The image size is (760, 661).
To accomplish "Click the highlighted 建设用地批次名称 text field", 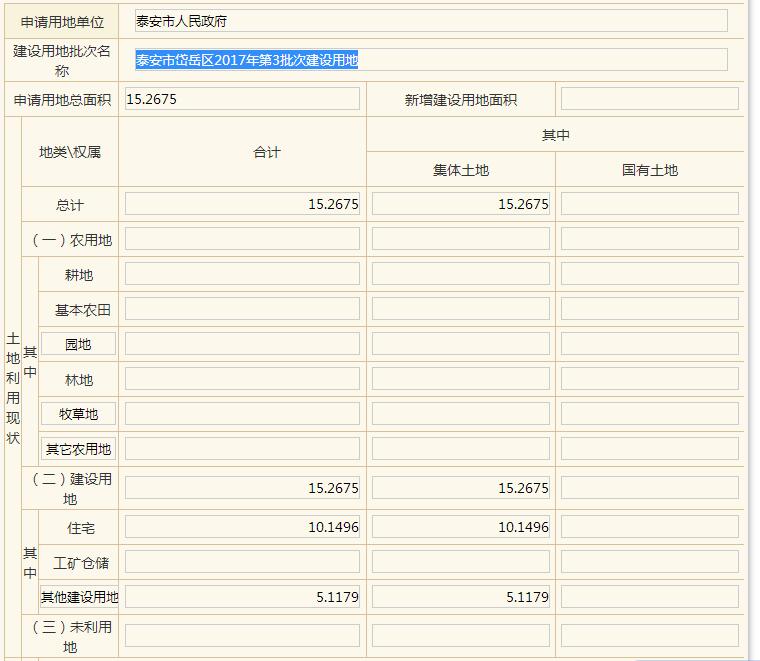I will click(430, 60).
